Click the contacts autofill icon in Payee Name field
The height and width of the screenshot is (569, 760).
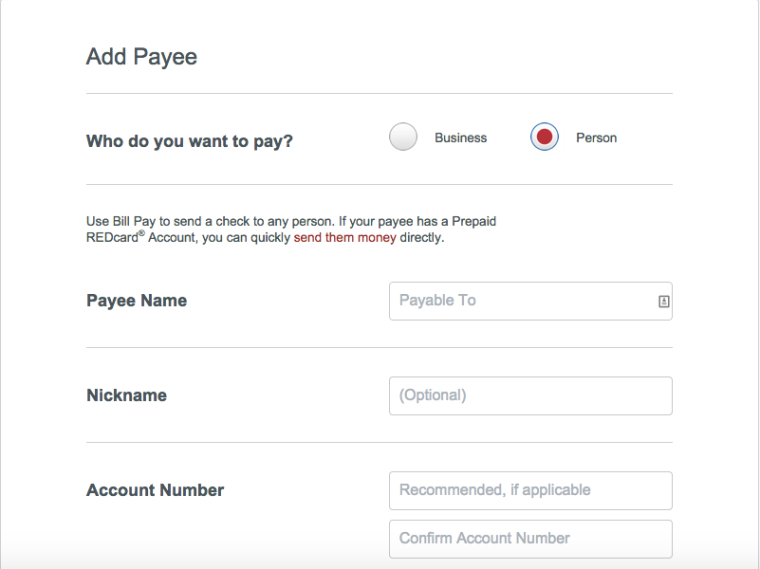click(x=664, y=301)
